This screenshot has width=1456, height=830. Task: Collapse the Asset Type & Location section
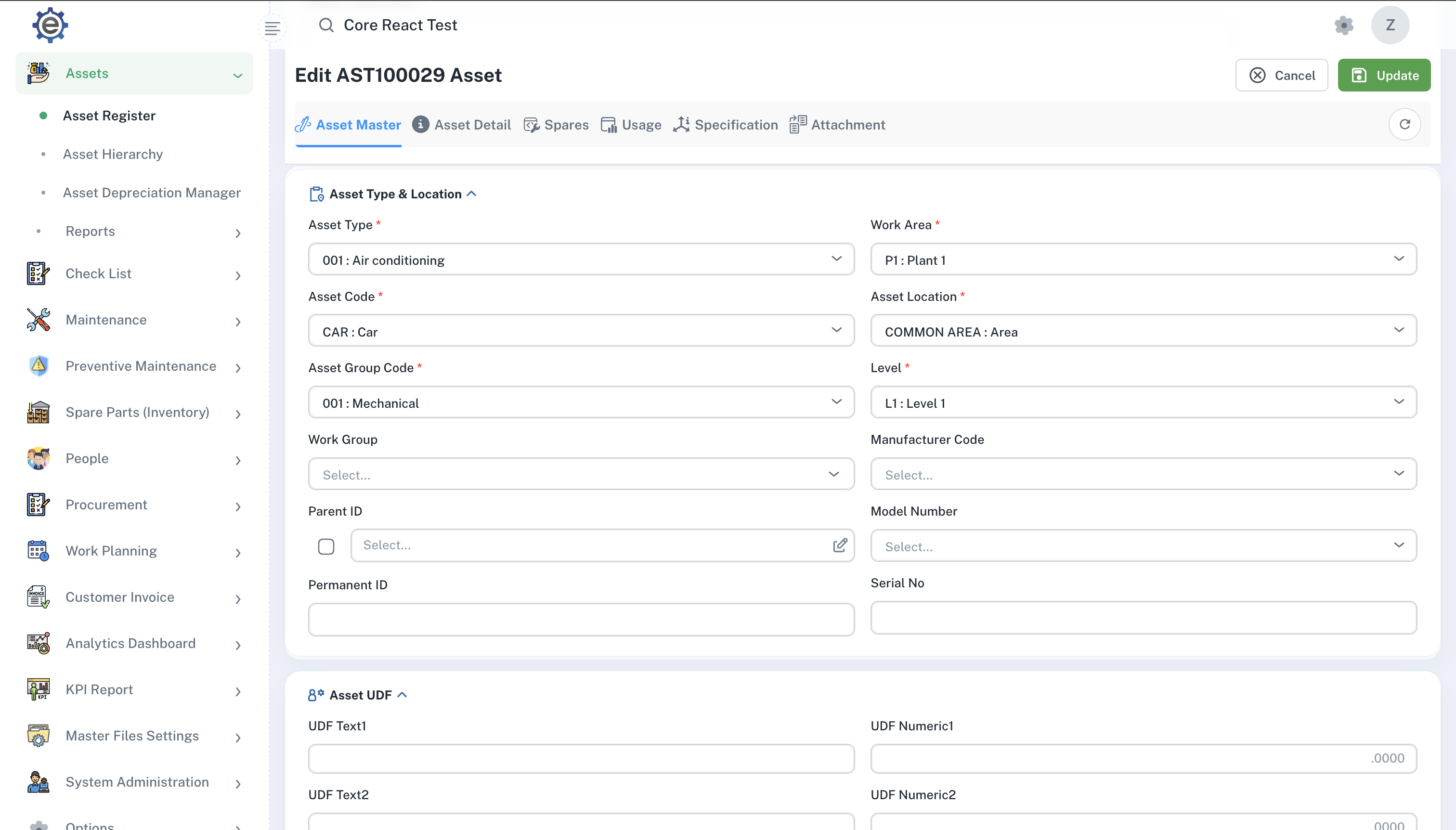pyautogui.click(x=471, y=194)
